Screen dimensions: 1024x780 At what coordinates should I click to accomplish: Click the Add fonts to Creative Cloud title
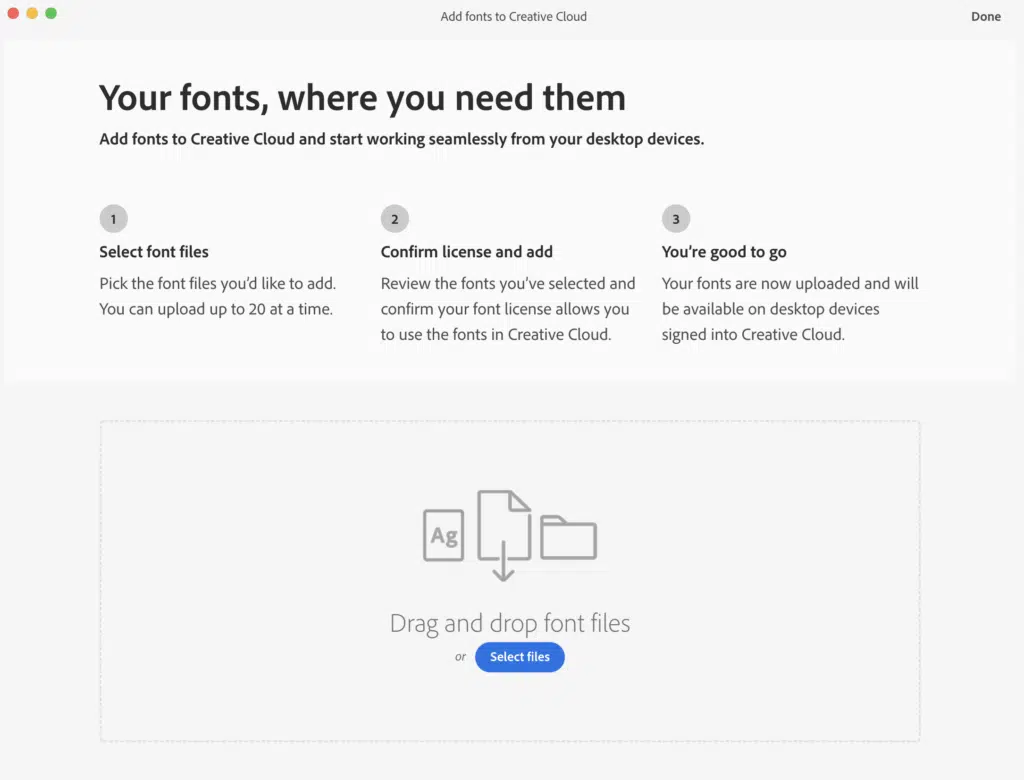pos(513,16)
